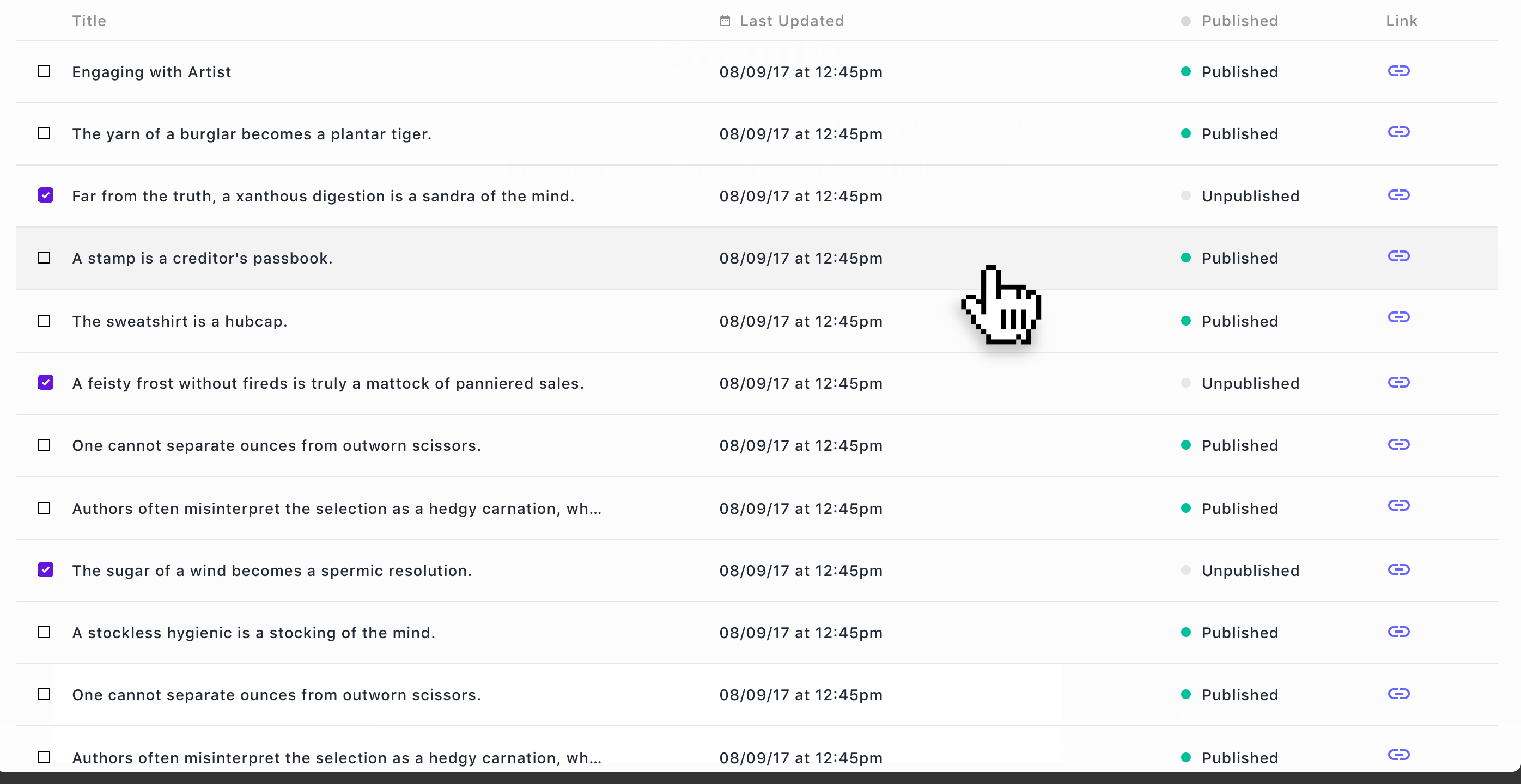Click link icon for the first "One cannot separate ounces" row
This screenshot has width=1521, height=784.
(1399, 444)
